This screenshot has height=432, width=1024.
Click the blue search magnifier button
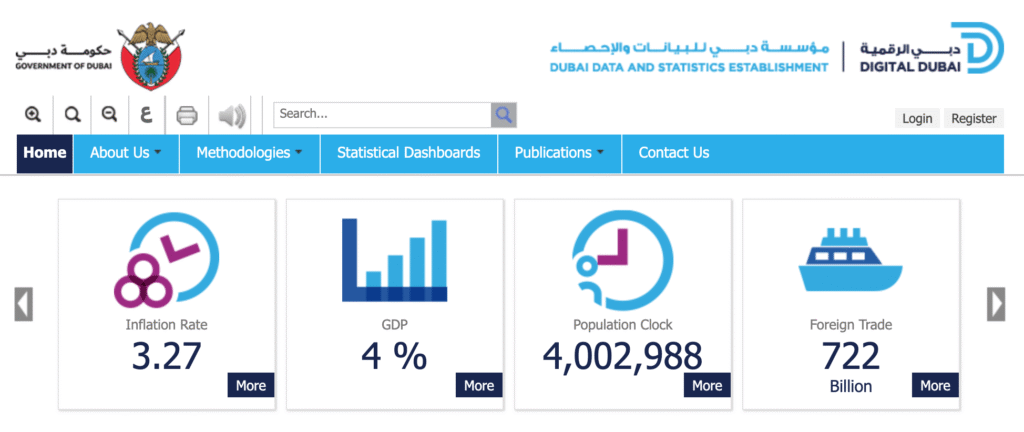tap(503, 115)
